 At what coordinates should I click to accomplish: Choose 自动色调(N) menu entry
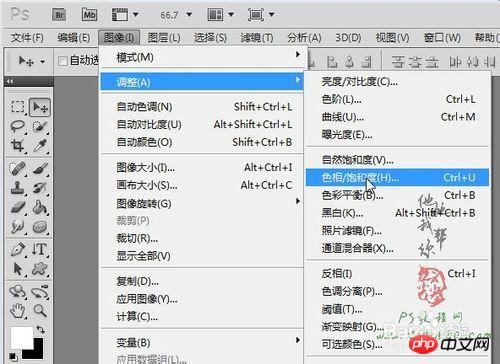pos(202,107)
